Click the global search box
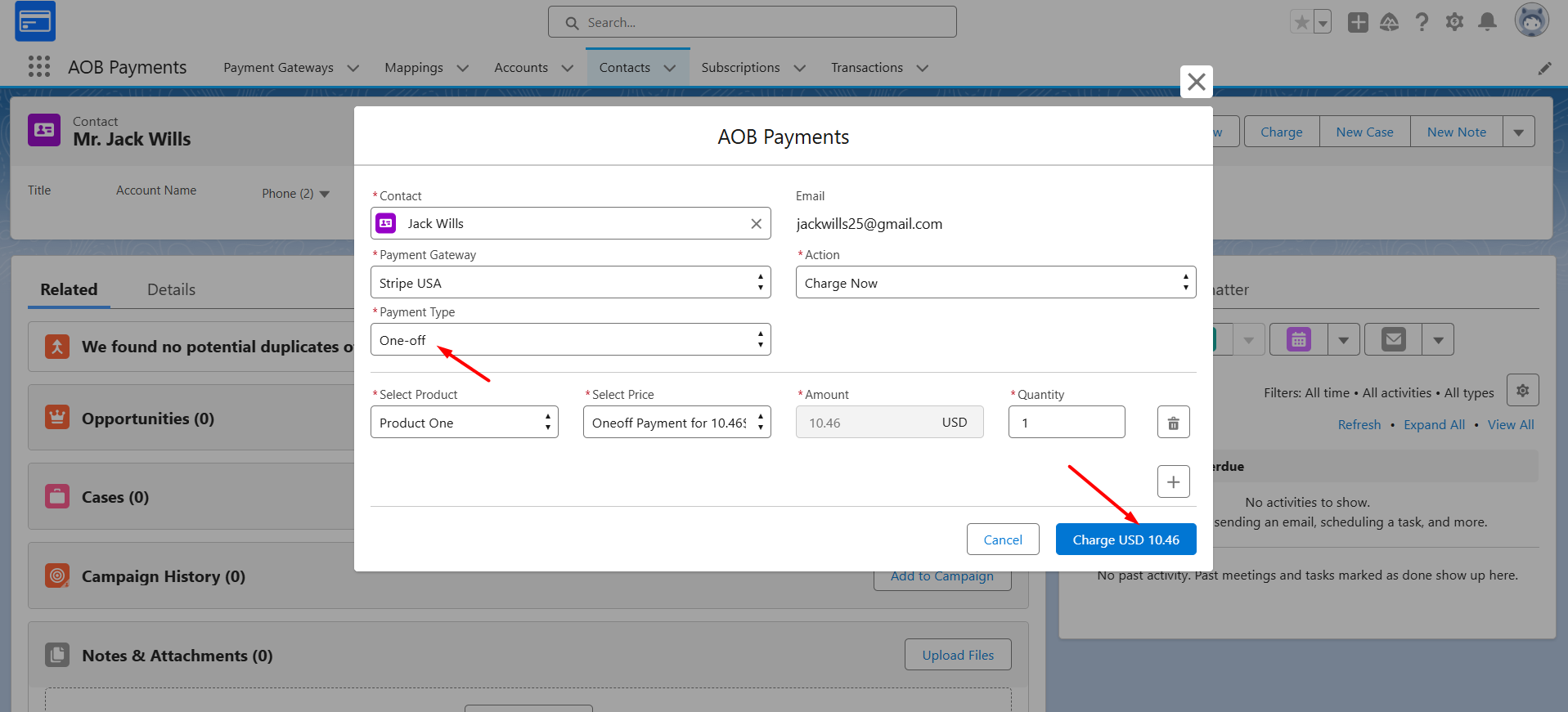The height and width of the screenshot is (712, 1568). (x=753, y=22)
